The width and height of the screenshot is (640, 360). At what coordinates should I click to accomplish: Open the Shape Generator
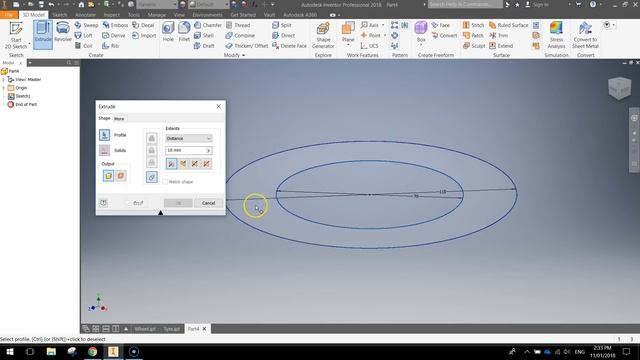click(x=323, y=36)
